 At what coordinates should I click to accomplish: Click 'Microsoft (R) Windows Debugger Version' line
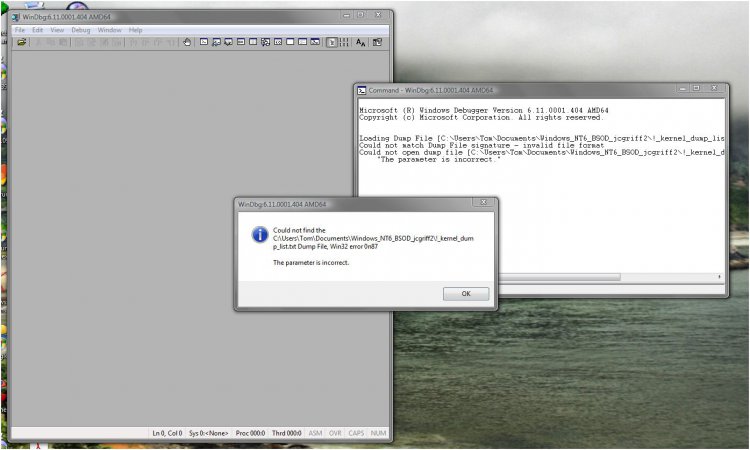coord(484,110)
